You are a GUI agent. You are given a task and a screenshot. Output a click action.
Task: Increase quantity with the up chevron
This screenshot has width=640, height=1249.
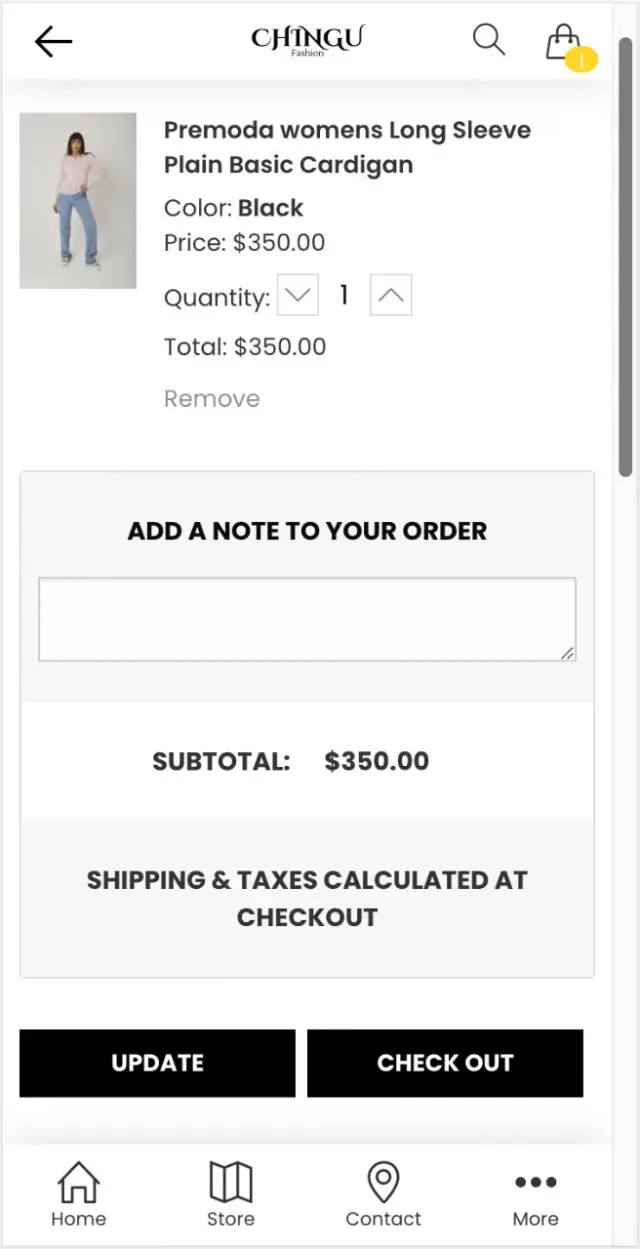(391, 296)
